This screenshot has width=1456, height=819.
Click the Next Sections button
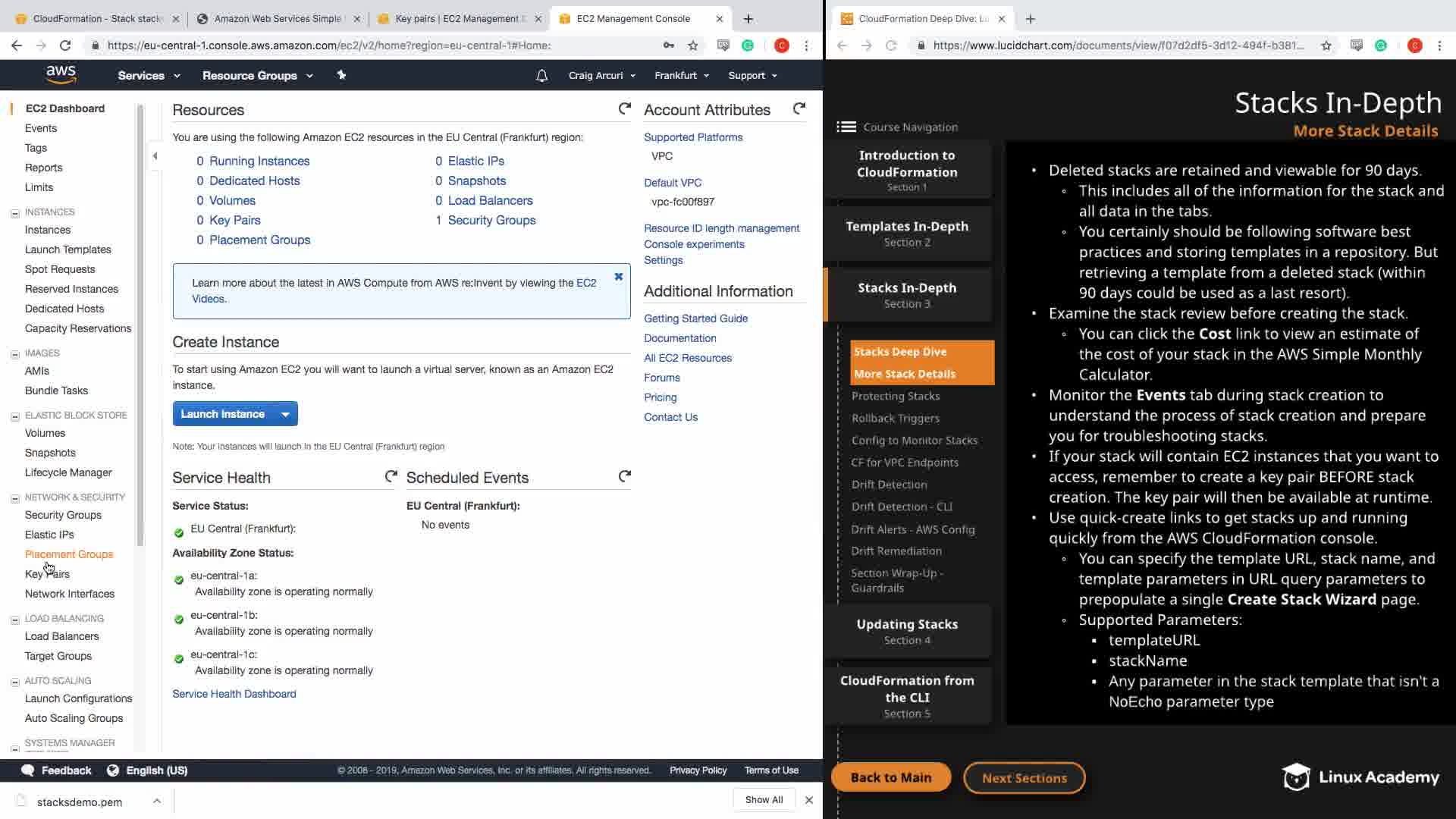coord(1024,778)
